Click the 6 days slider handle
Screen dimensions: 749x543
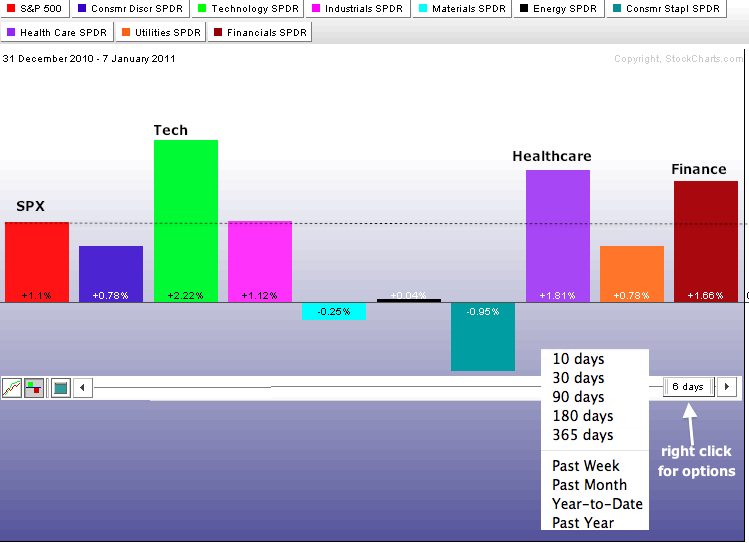pyautogui.click(x=688, y=386)
